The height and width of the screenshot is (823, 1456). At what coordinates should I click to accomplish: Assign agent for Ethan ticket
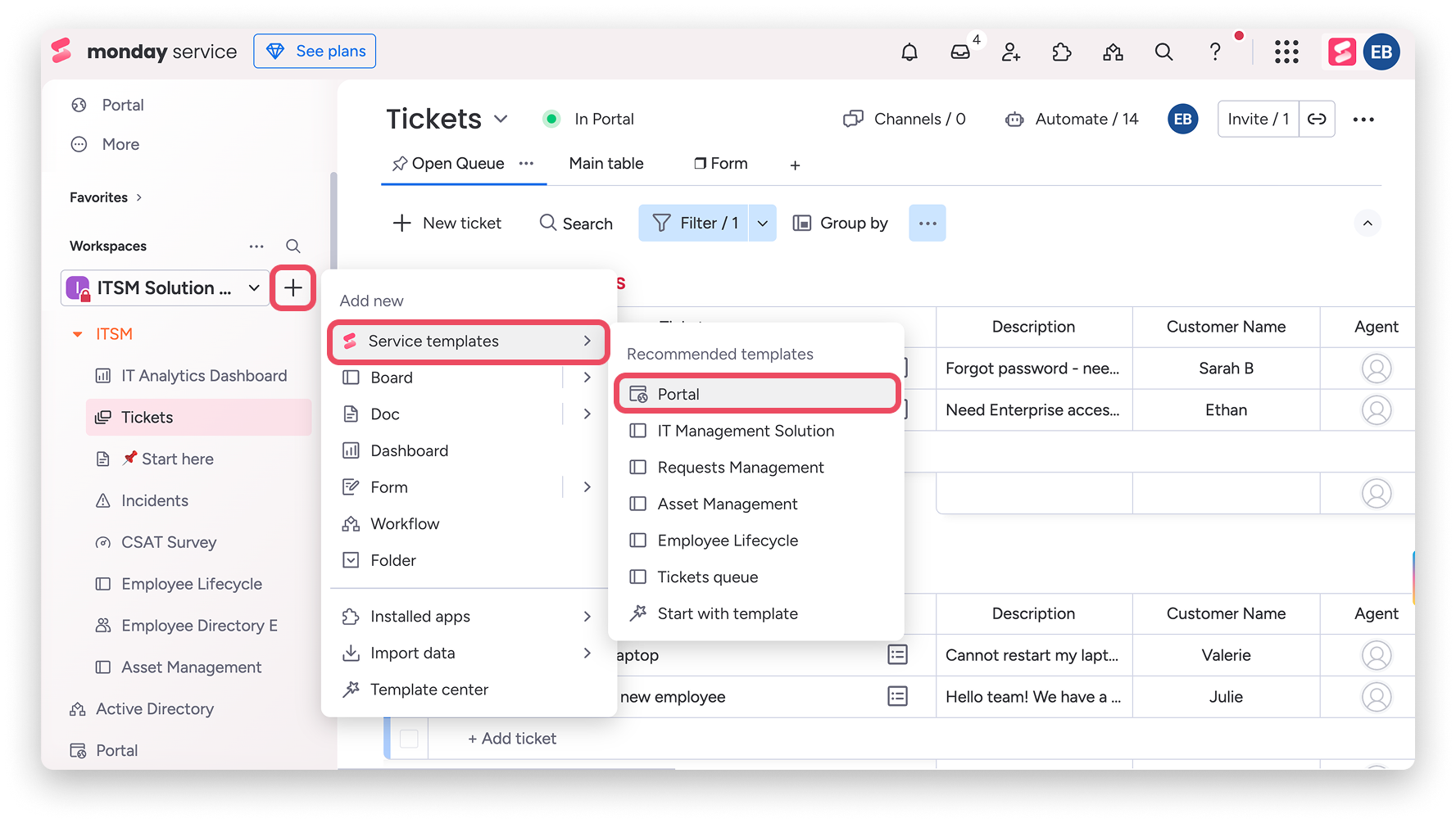[1377, 409]
